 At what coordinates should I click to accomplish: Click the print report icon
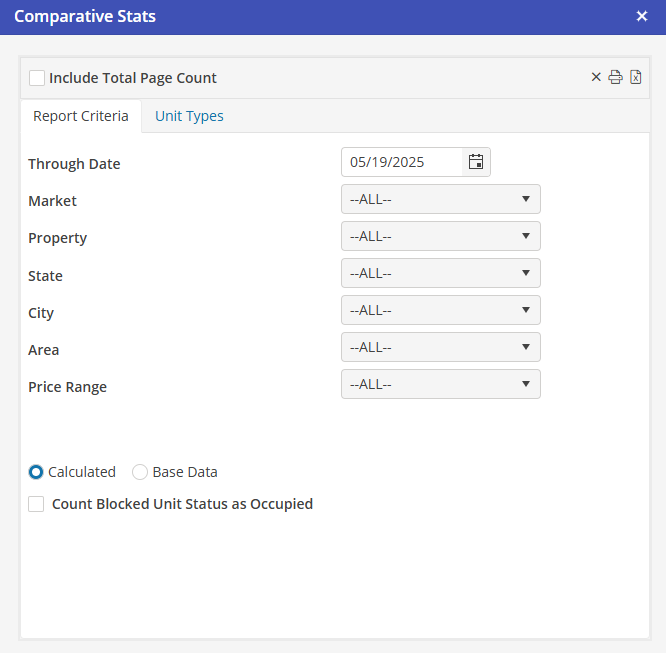616,78
